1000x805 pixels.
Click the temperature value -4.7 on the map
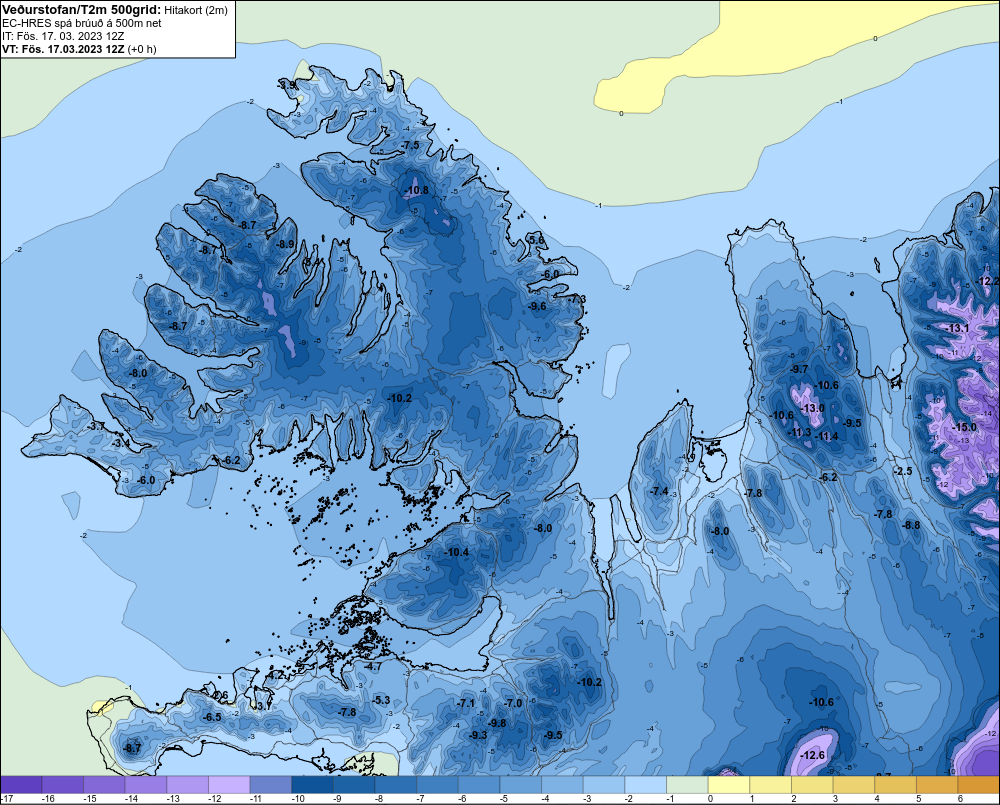pos(372,667)
